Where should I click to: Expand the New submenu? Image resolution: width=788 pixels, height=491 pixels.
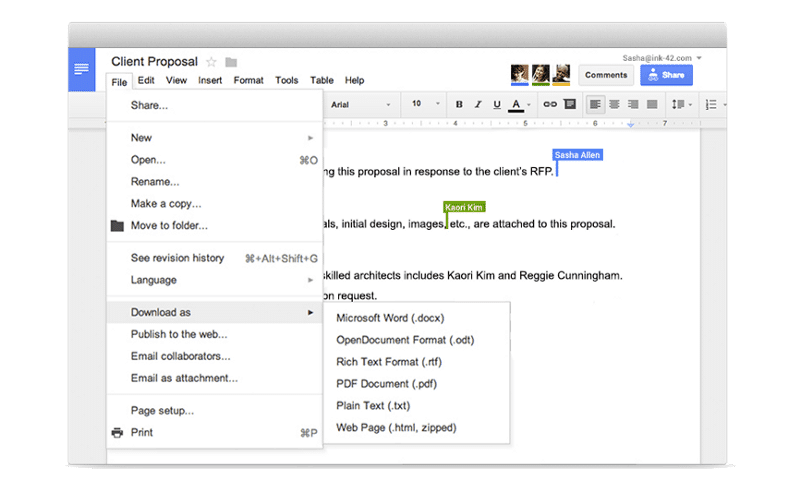click(x=215, y=138)
